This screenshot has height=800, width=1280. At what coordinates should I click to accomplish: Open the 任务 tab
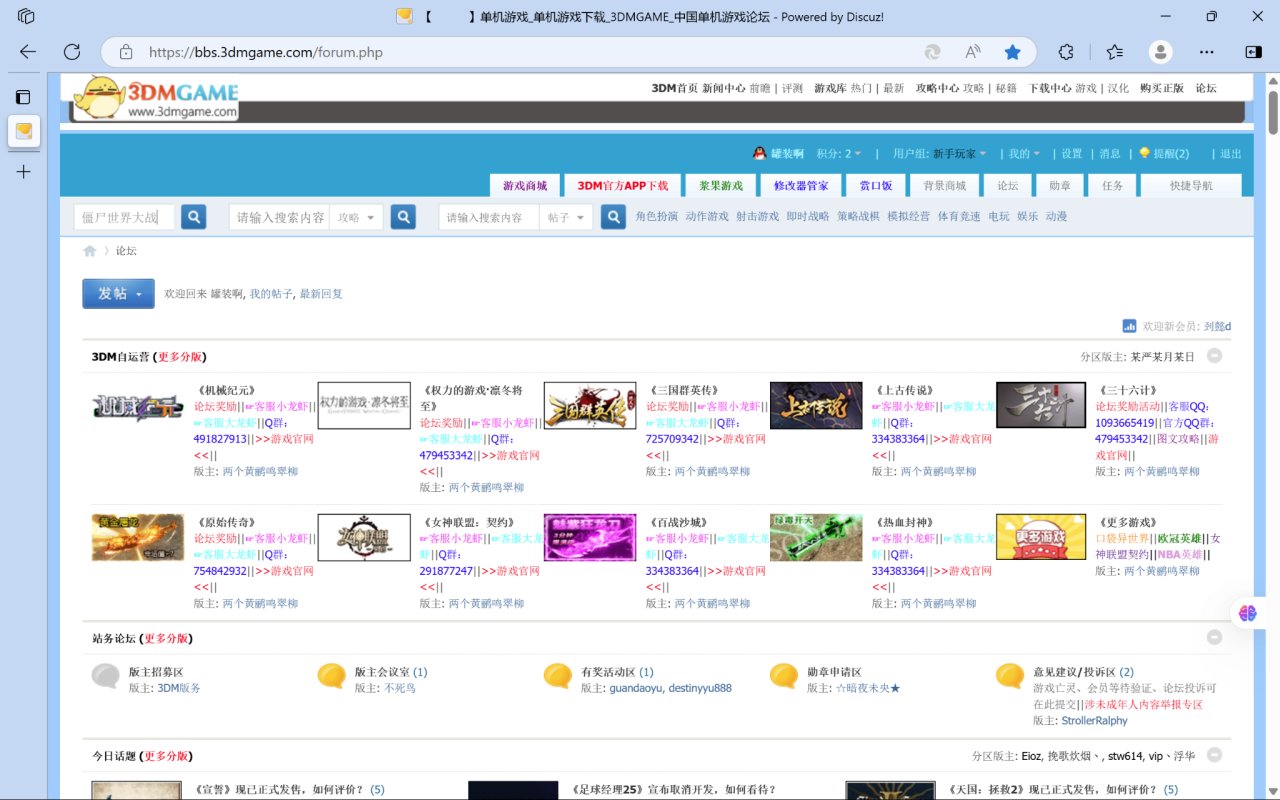click(1113, 185)
